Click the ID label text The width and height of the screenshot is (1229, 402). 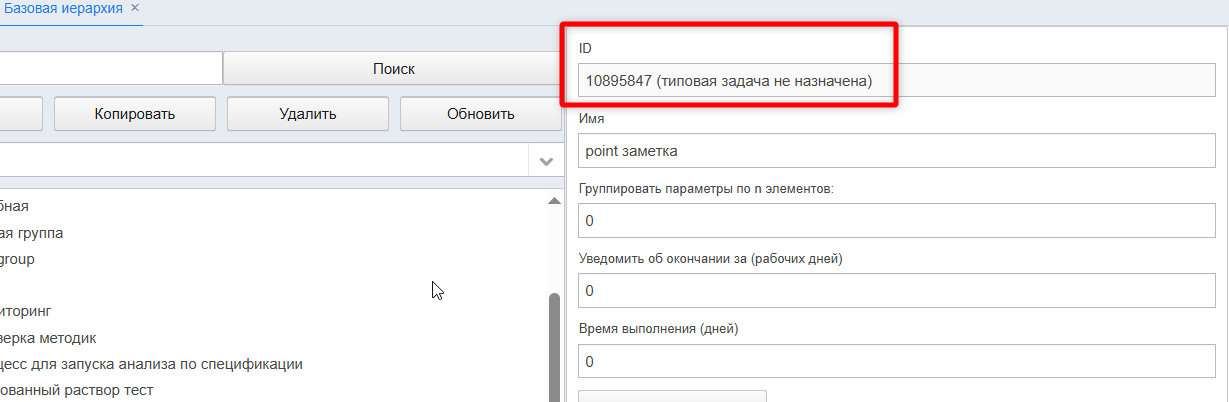585,48
